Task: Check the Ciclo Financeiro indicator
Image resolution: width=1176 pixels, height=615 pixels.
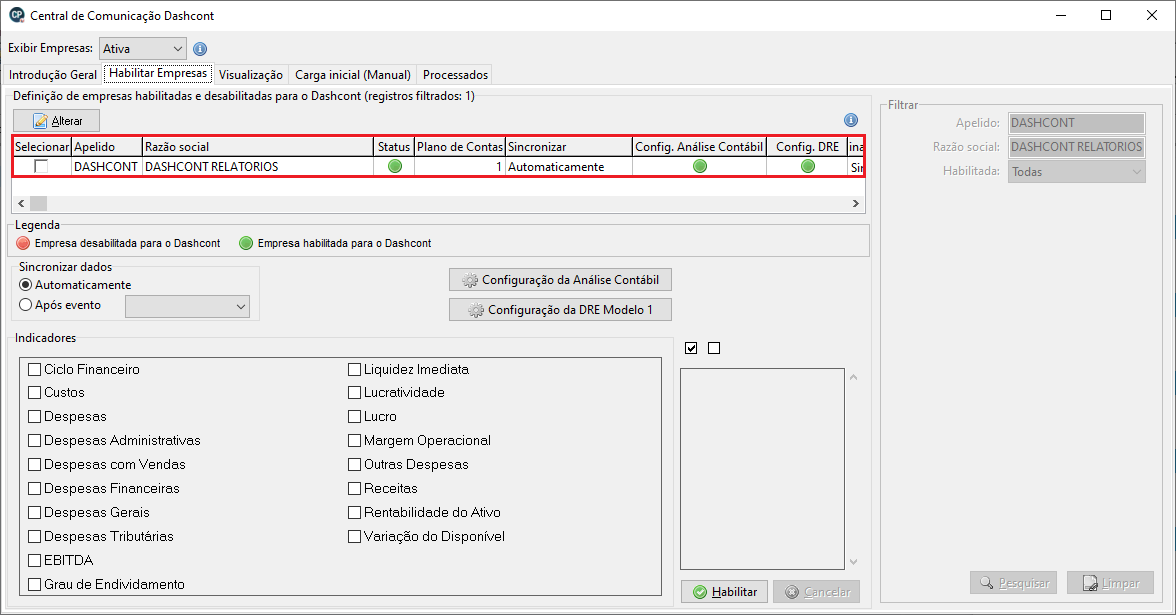Action: tap(34, 370)
